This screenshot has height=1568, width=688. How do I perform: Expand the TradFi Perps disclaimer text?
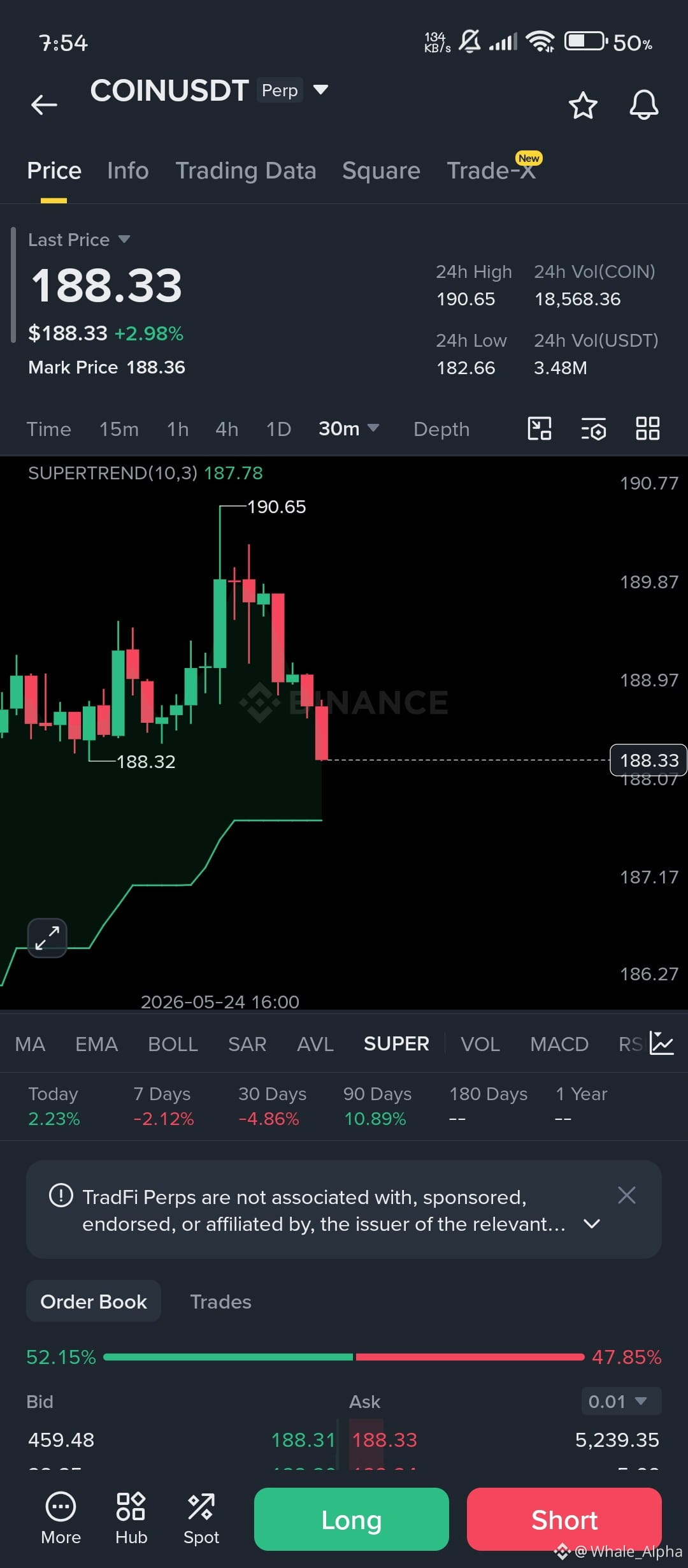(592, 1224)
